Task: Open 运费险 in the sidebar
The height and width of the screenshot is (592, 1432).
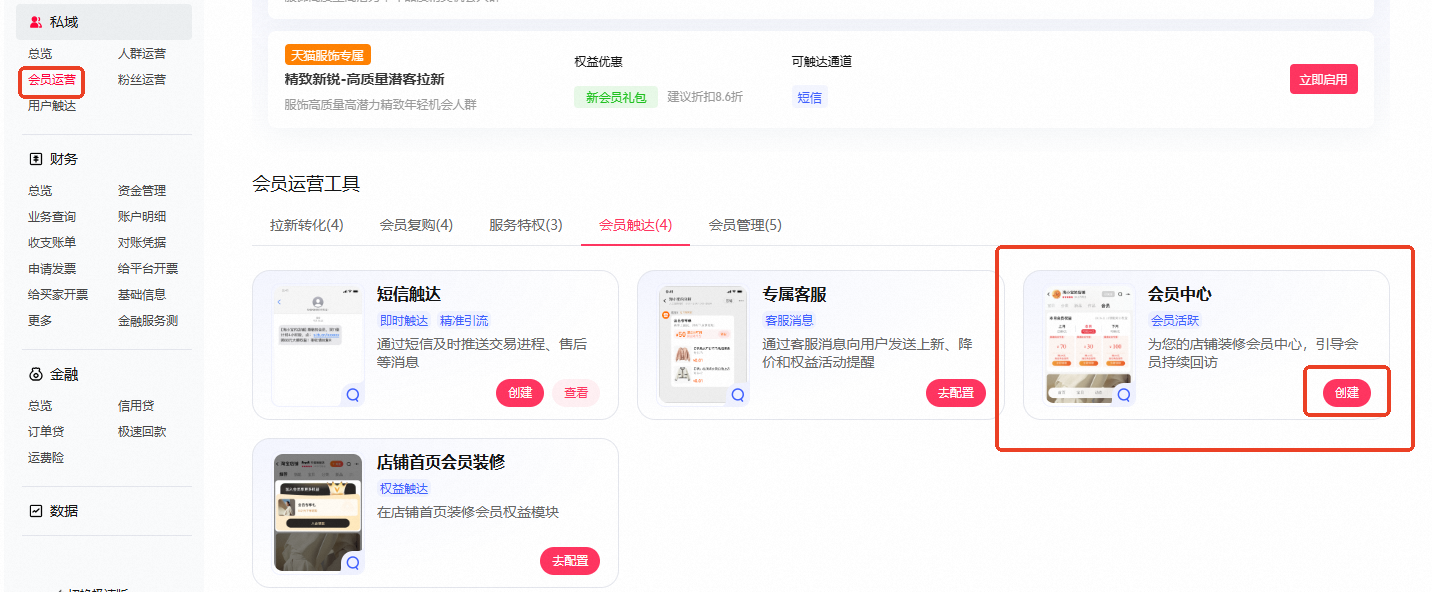Action: [x=46, y=458]
